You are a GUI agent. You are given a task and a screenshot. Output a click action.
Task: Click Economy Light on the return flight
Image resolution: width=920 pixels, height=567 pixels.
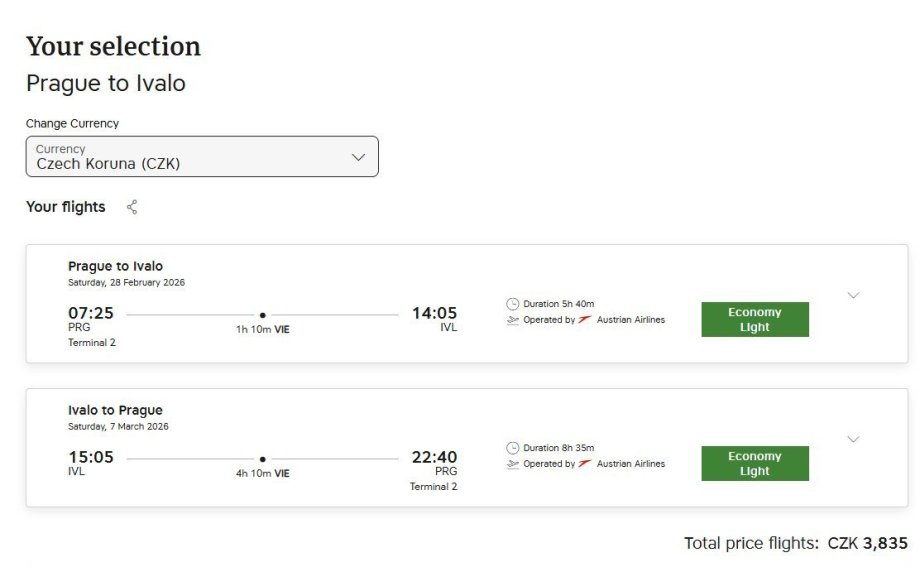point(755,464)
